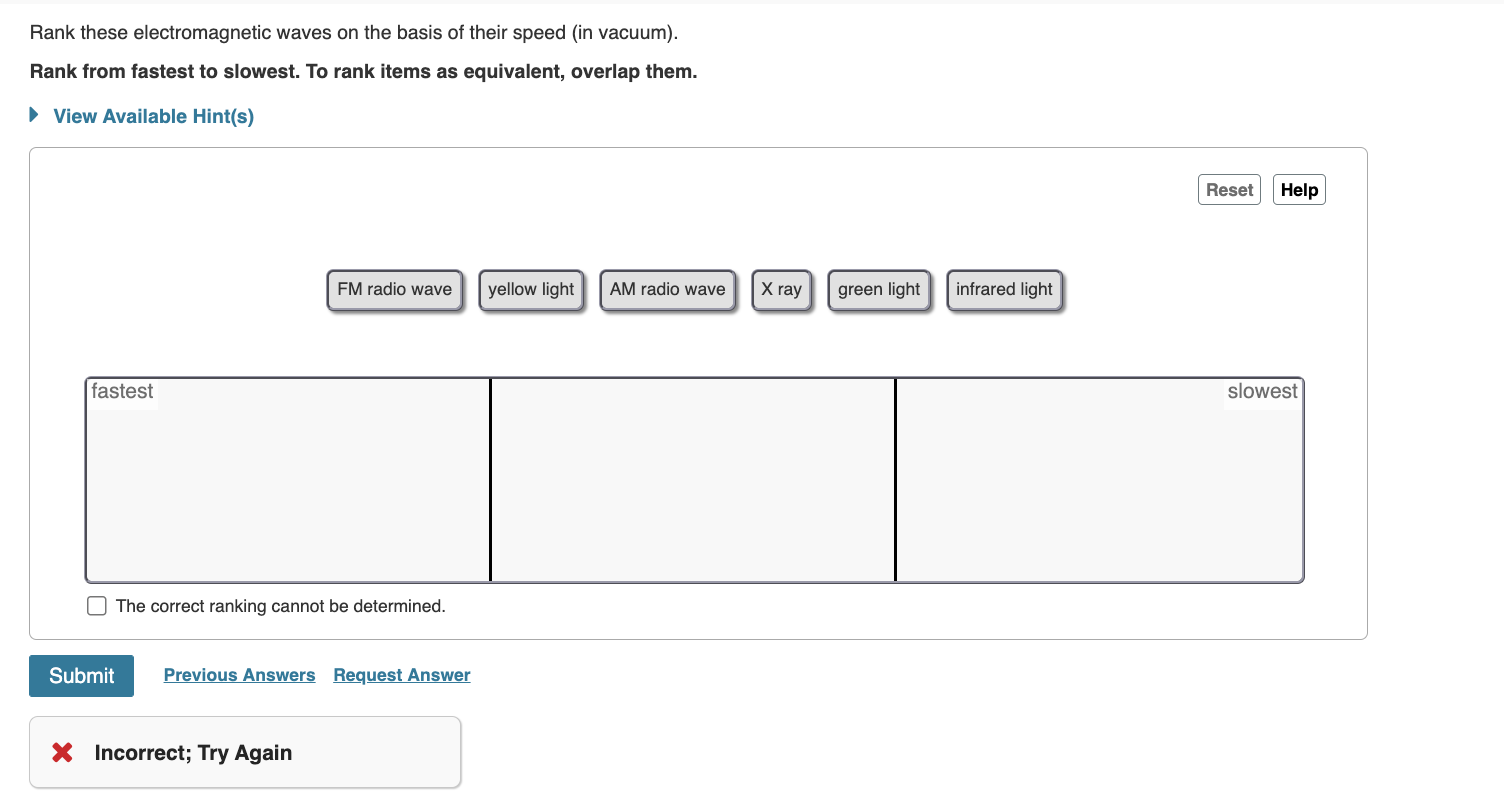Click the 'slowest' ranking bin

(x=1100, y=480)
